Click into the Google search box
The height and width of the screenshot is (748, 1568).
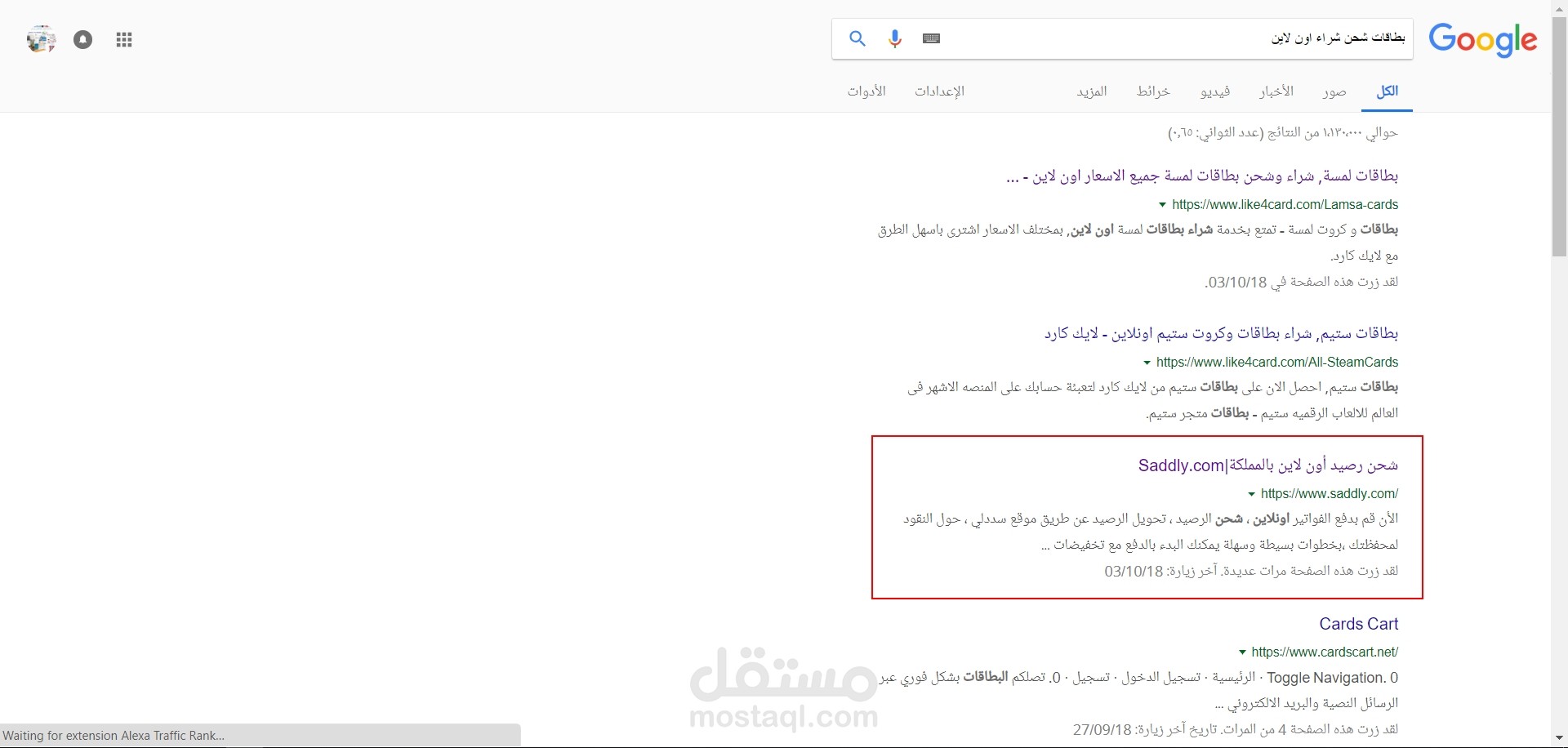click(x=1122, y=38)
